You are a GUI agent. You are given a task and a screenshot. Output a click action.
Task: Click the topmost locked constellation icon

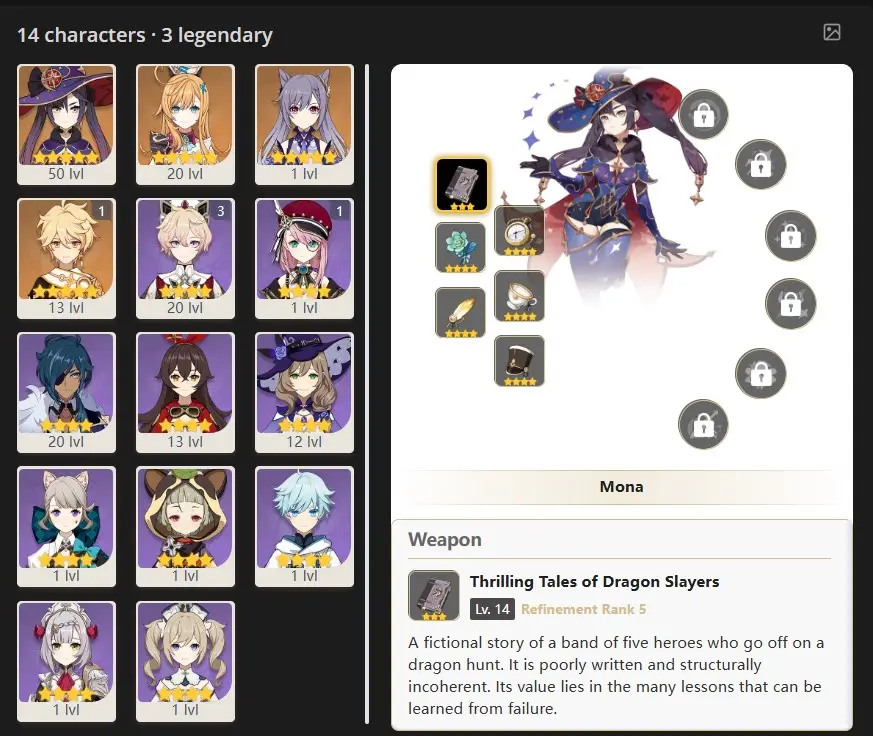704,115
